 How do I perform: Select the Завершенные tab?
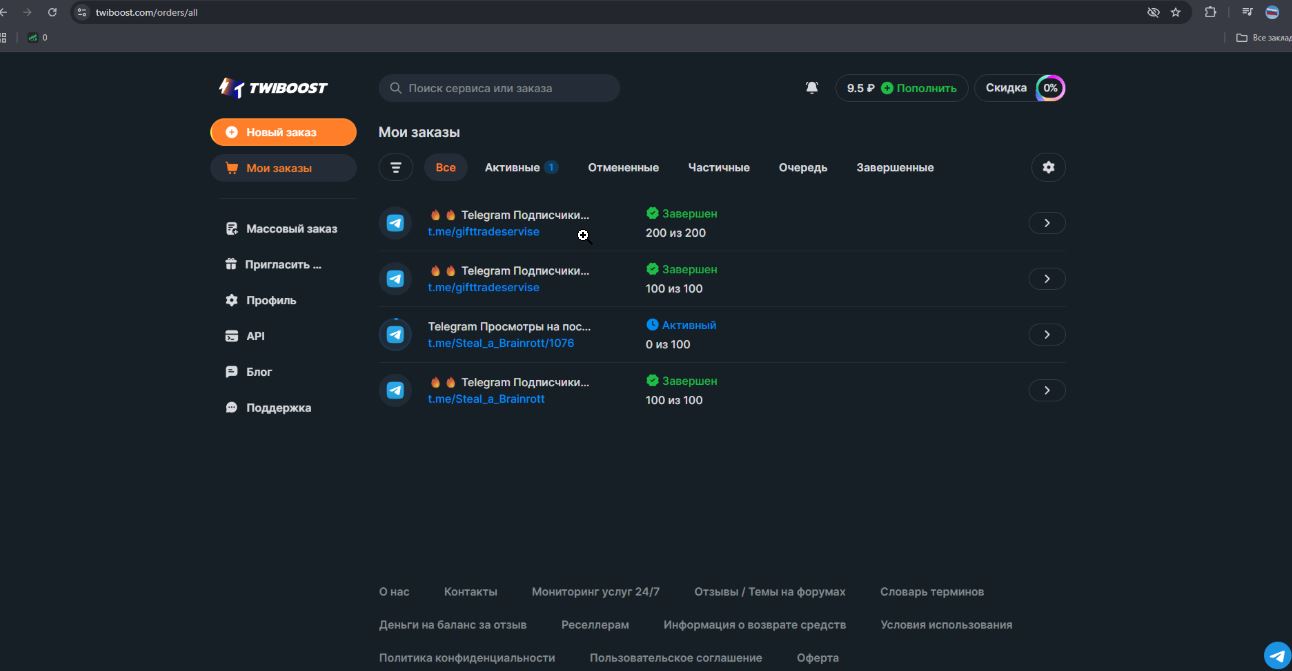click(x=895, y=168)
